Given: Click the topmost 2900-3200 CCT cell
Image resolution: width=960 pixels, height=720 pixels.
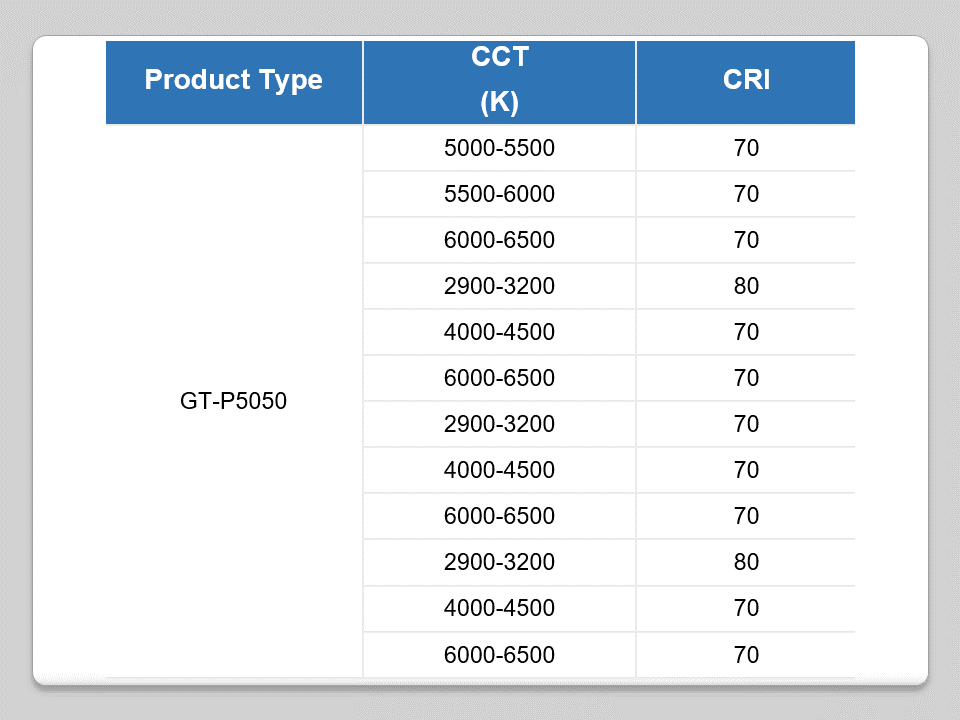Looking at the screenshot, I should (499, 286).
